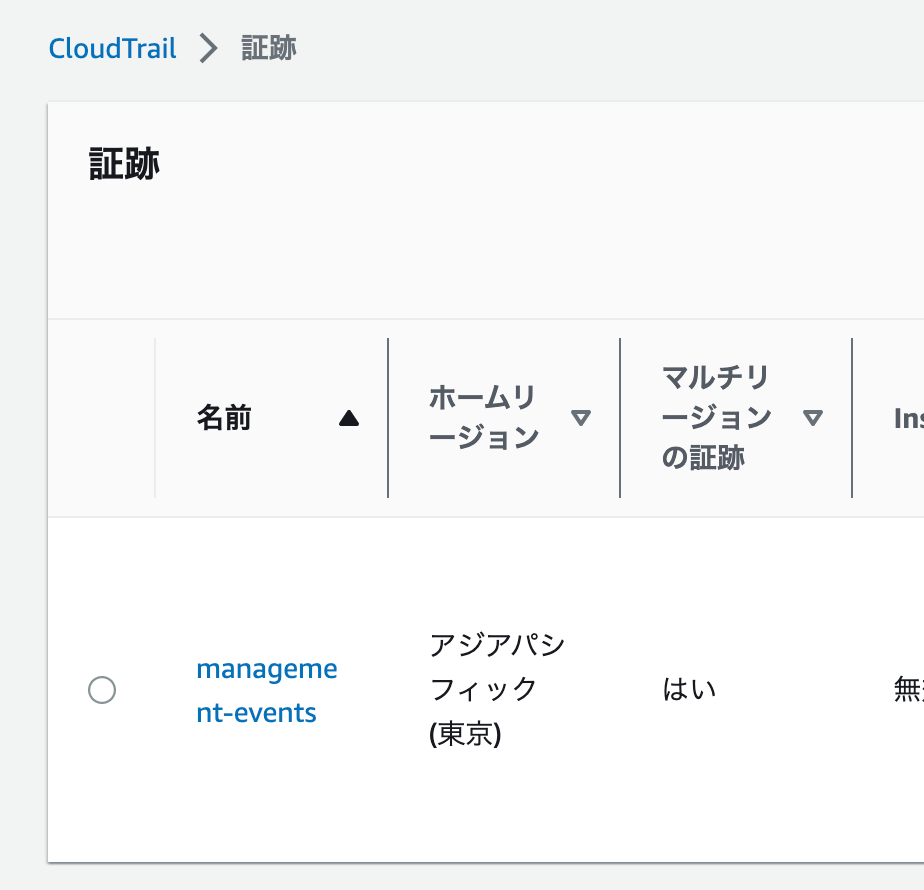The image size is (924, 890).
Task: Open the management-events trail link
Action: (x=267, y=690)
